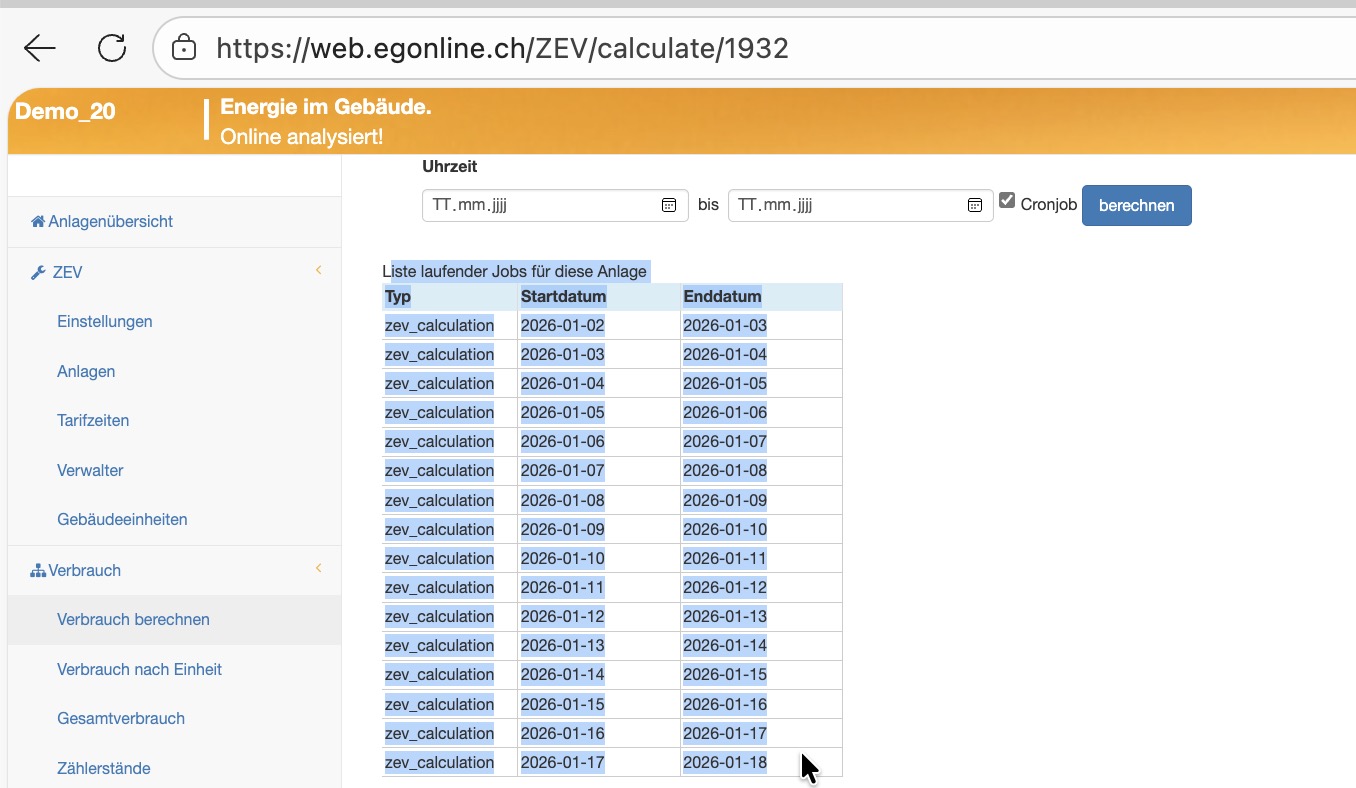Open the Zählerstände link
Screen dimensions: 1356x788
point(104,768)
